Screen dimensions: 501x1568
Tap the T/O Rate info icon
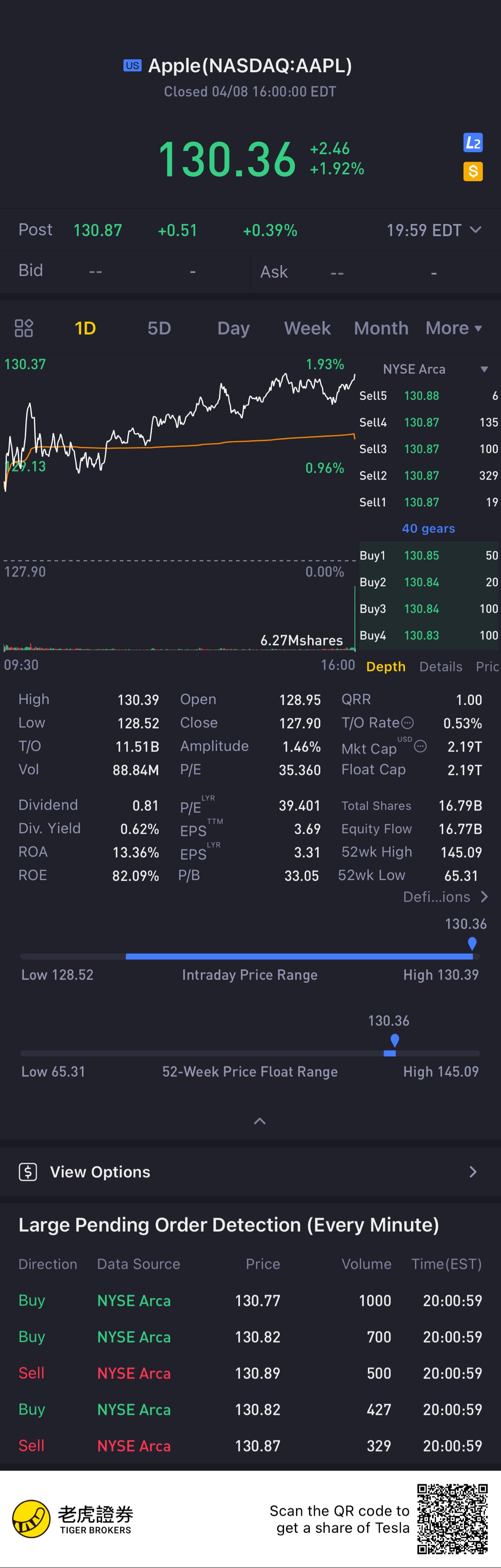(408, 723)
